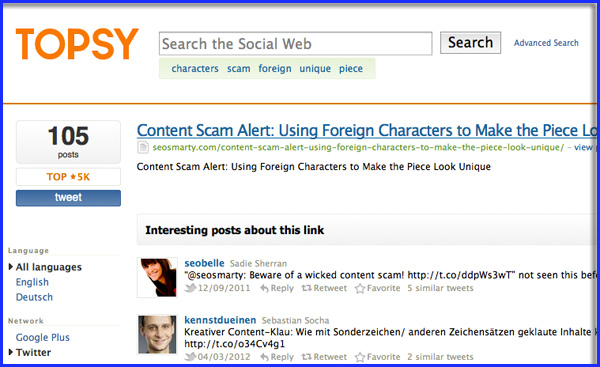600x367 pixels.
Task: Click the Search the Social Web field
Action: pyautogui.click(x=295, y=44)
